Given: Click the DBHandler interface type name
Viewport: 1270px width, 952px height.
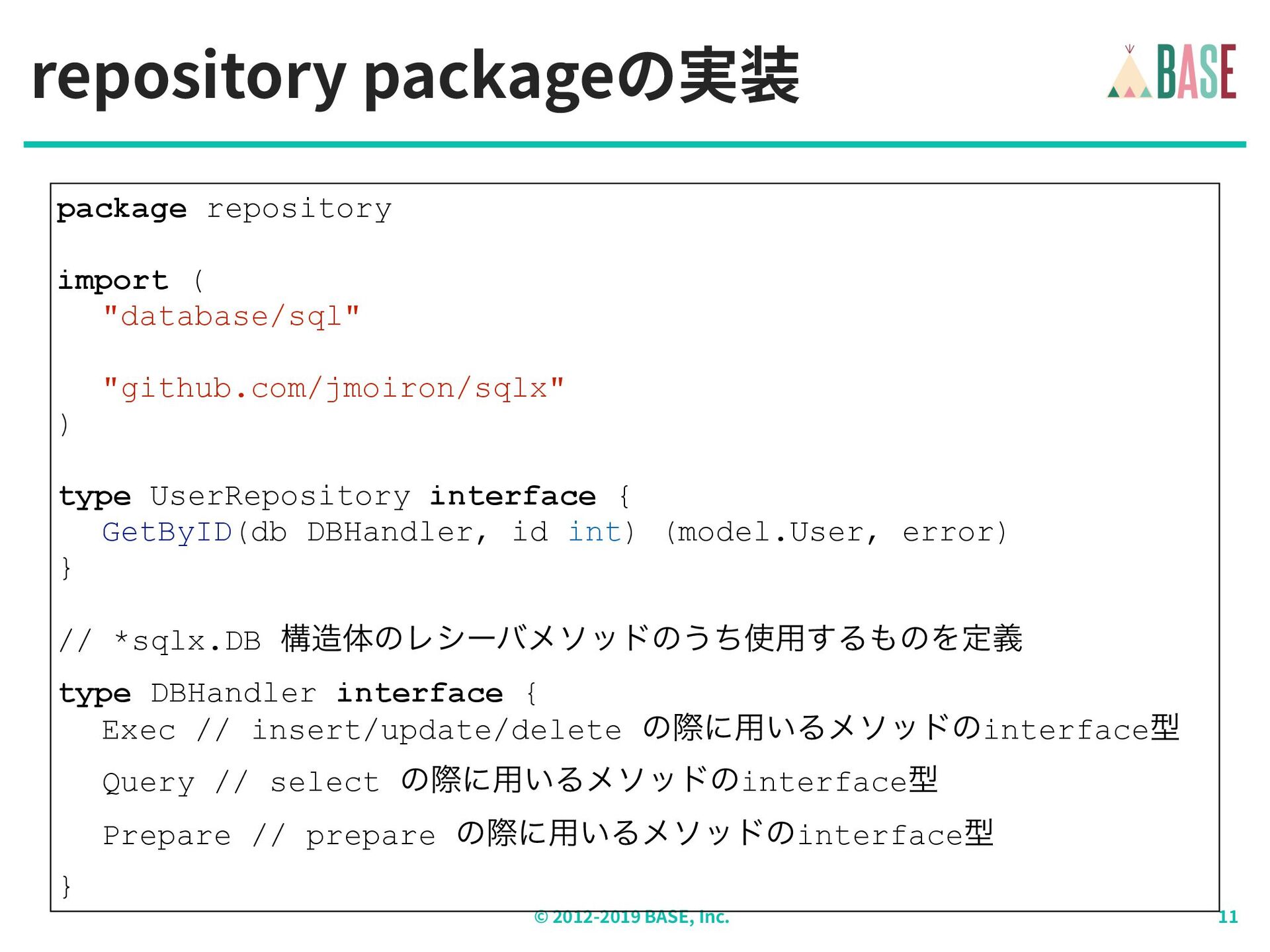Looking at the screenshot, I should (233, 693).
